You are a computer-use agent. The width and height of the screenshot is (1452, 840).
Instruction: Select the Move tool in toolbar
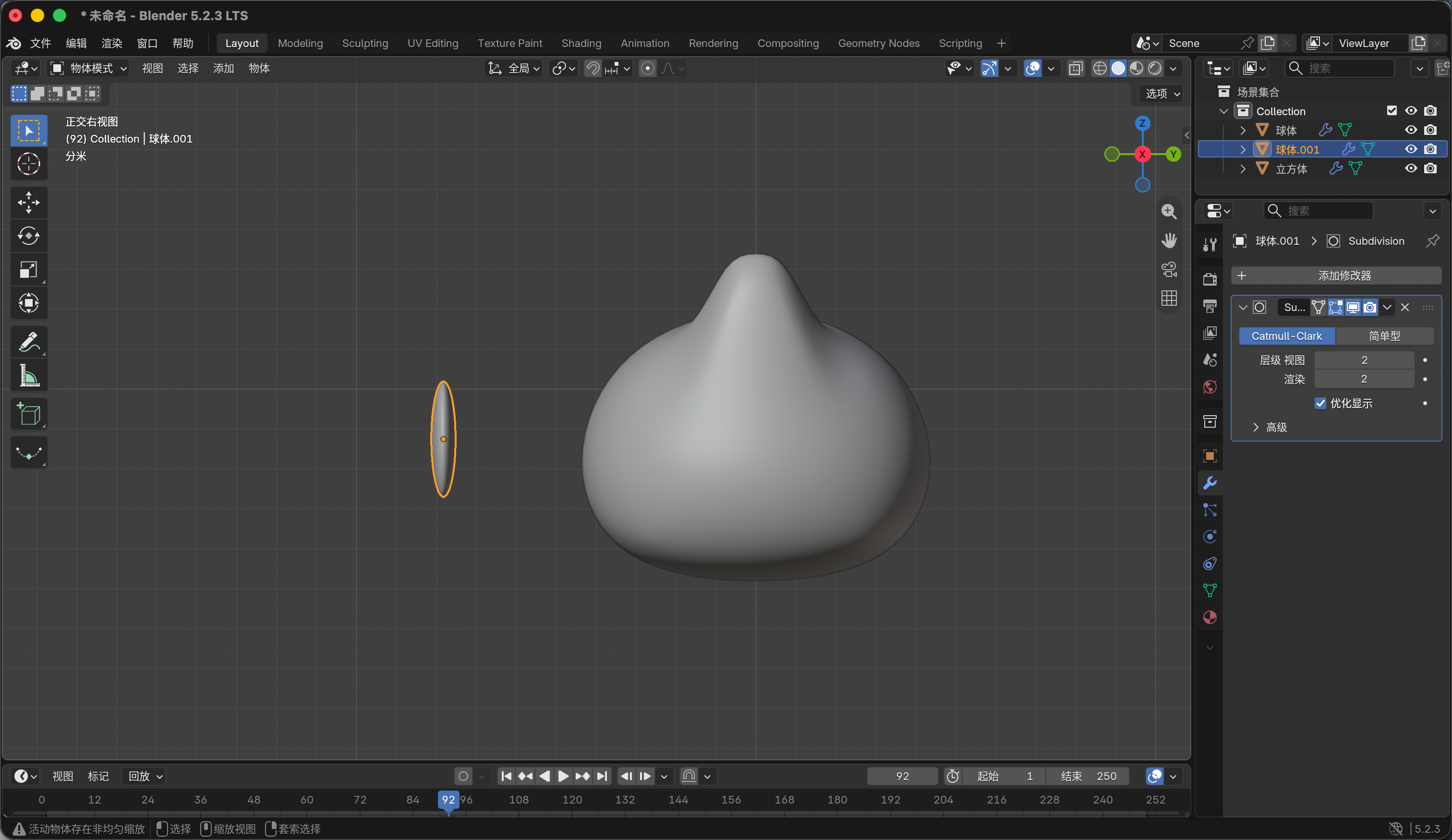29,202
